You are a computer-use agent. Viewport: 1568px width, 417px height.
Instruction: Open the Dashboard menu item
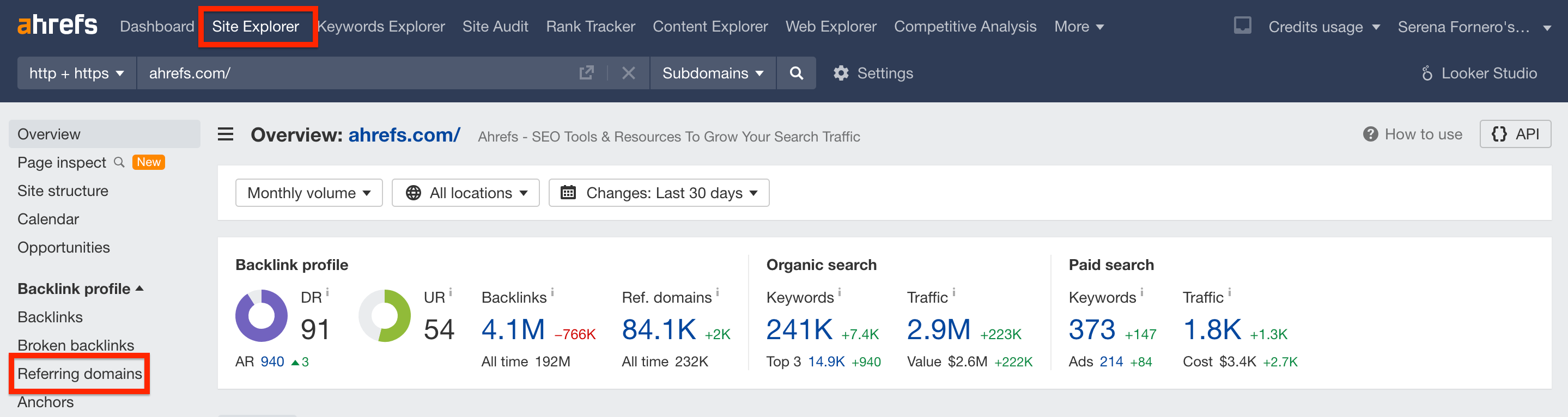156,27
